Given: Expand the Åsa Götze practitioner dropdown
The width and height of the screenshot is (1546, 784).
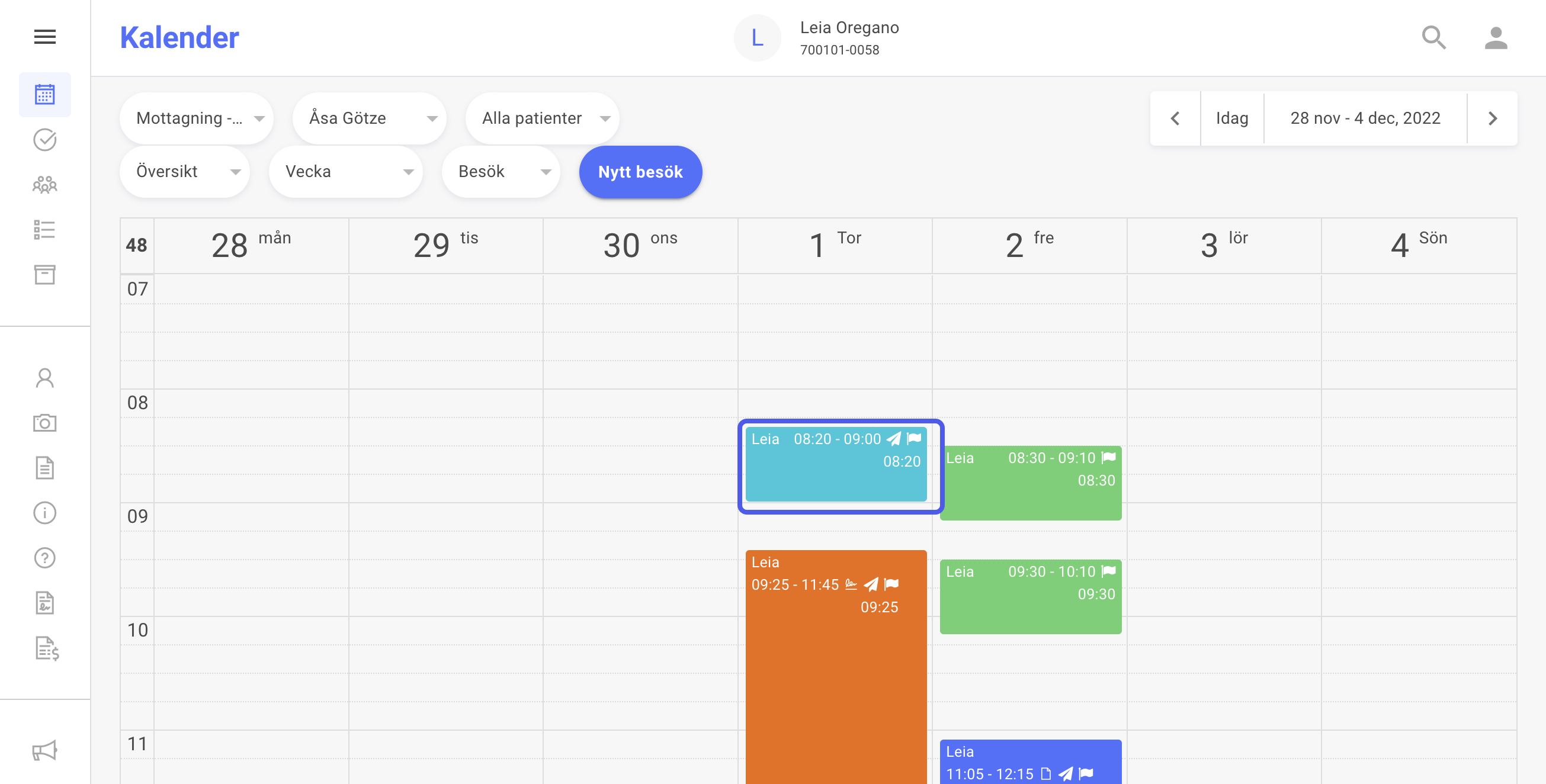Looking at the screenshot, I should coord(369,118).
